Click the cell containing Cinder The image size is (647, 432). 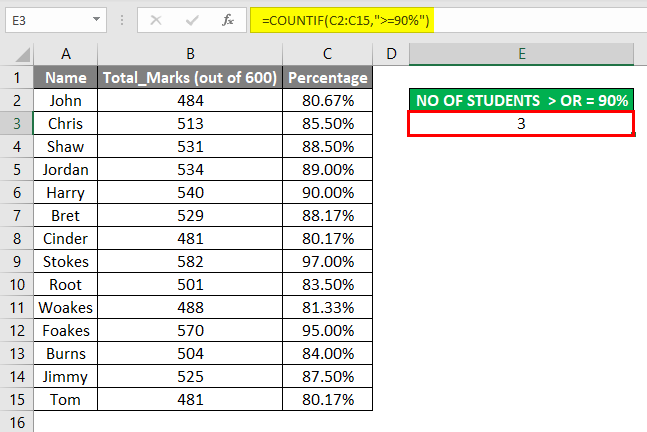pyautogui.click(x=66, y=238)
